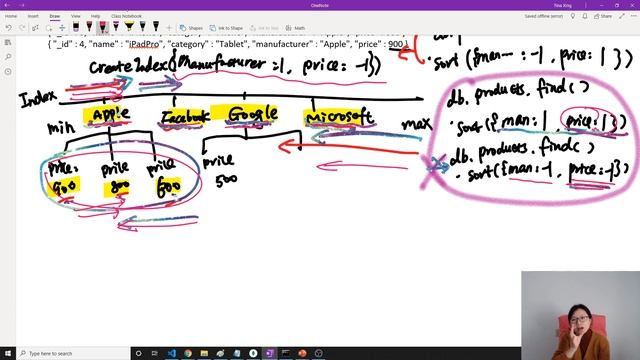Open the Windows Start menu

coord(8,353)
